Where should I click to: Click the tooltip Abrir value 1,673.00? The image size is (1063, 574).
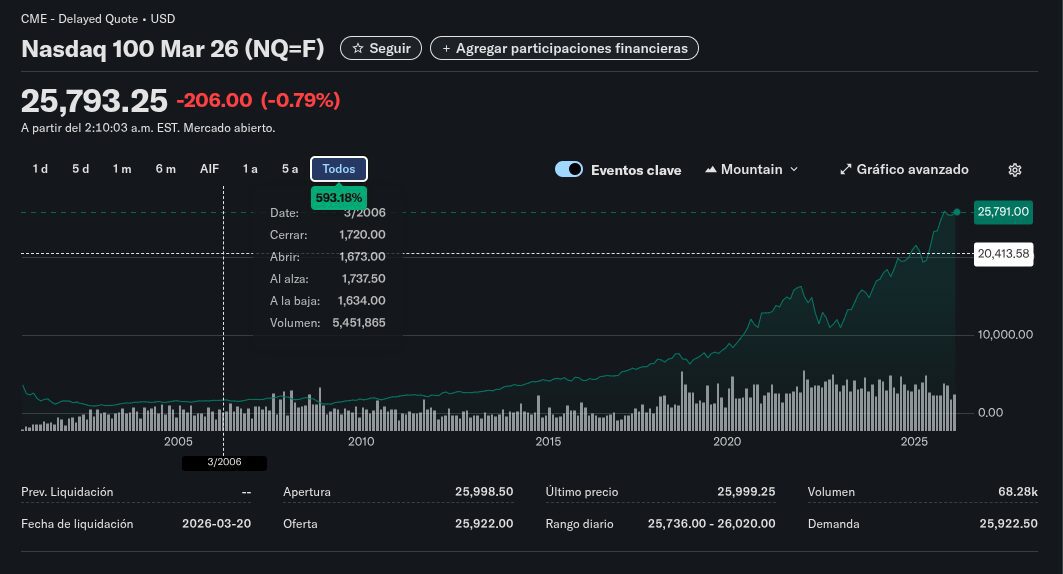[x=362, y=257]
